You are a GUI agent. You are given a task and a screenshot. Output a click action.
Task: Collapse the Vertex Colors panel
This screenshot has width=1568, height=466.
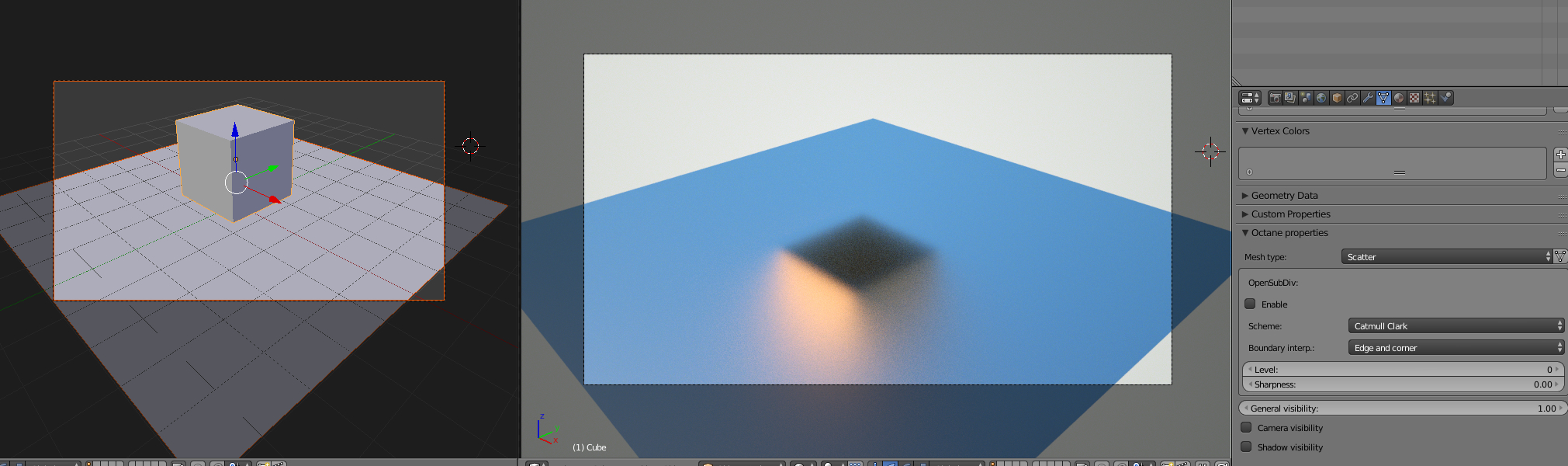click(x=1245, y=131)
